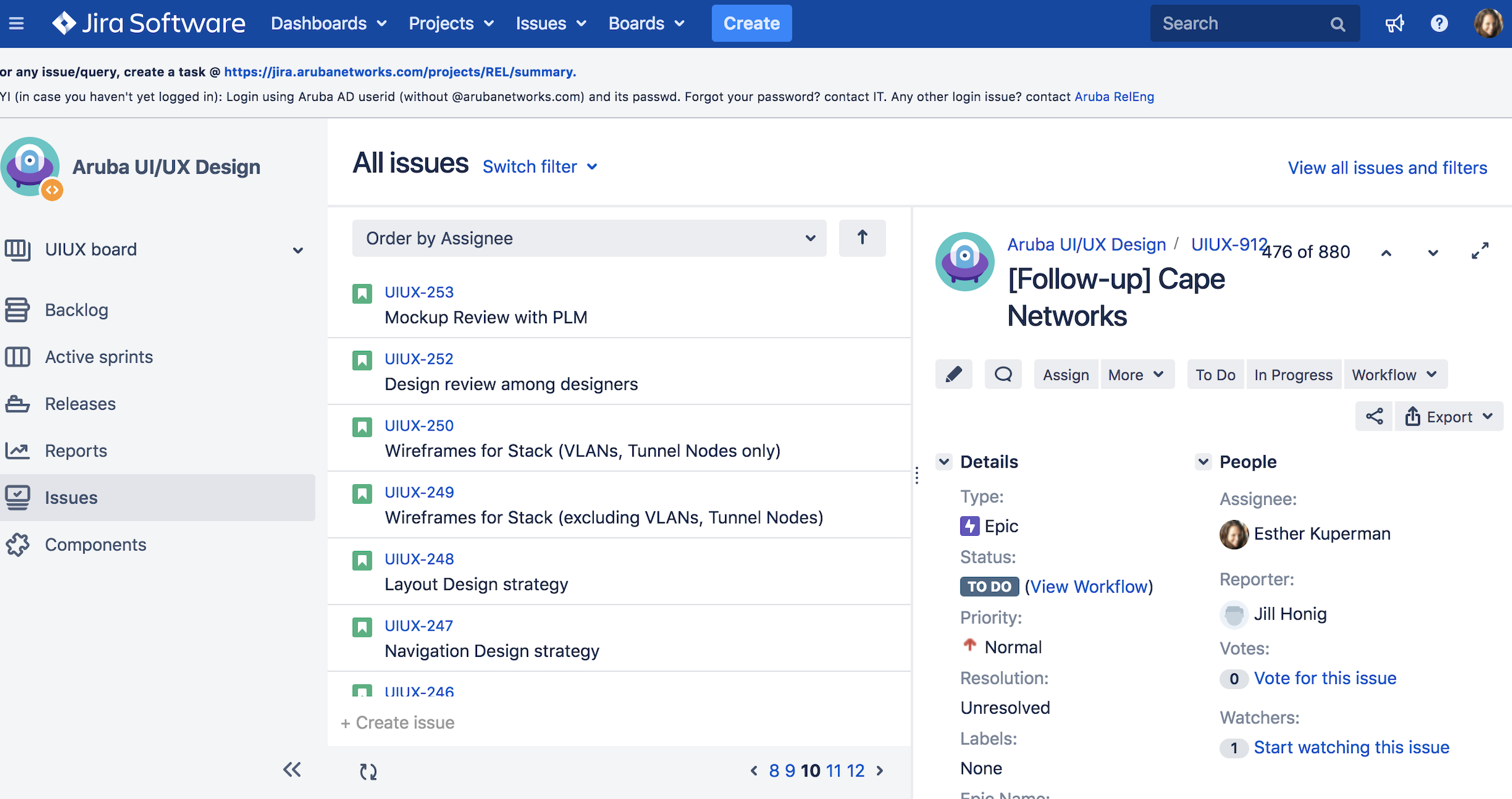Open the More actions dropdown
This screenshot has height=799, width=1512.
coord(1137,374)
